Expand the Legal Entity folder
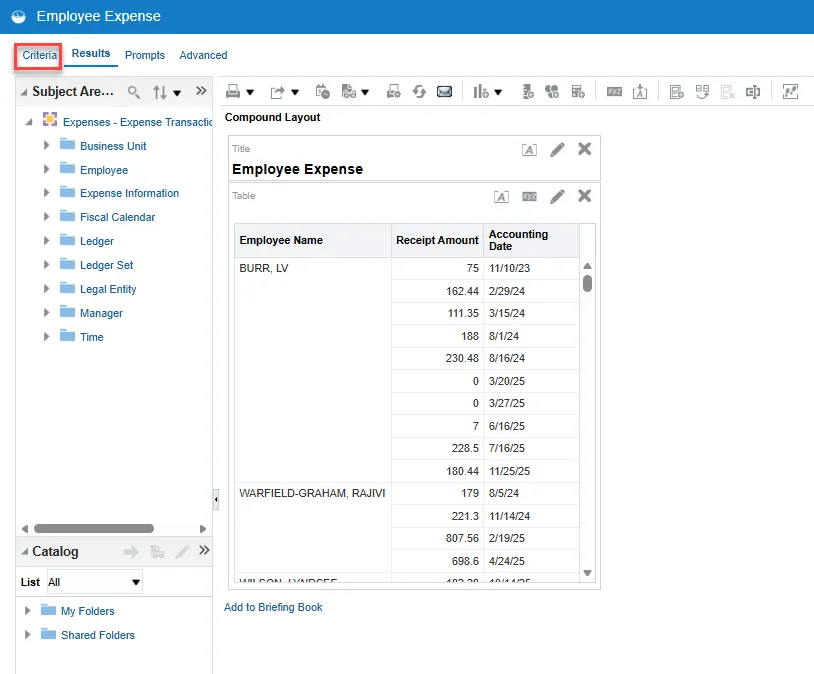 [46, 288]
